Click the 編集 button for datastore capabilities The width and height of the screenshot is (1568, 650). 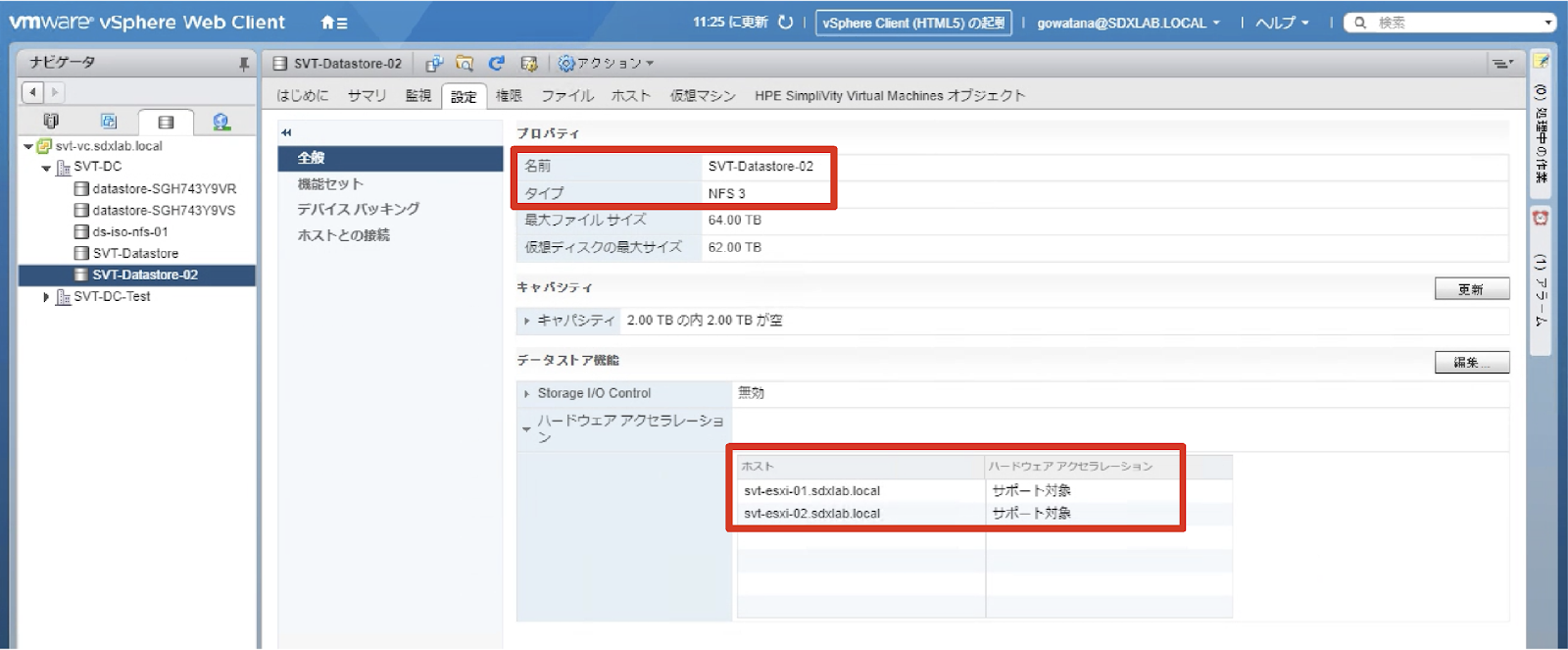coord(1472,363)
